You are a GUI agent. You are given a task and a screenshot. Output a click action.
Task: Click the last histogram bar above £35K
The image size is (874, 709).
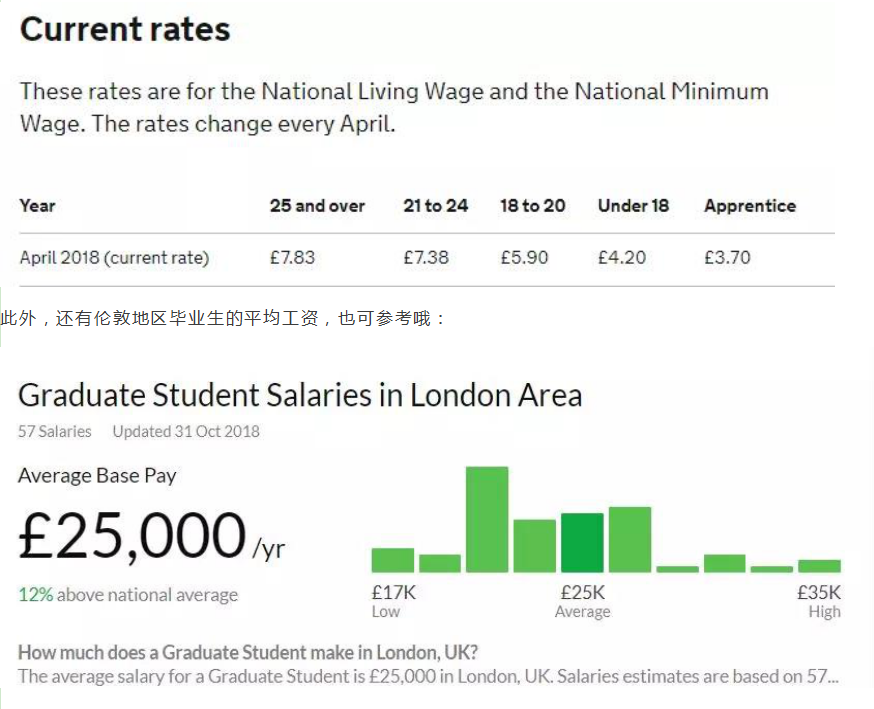click(x=819, y=566)
